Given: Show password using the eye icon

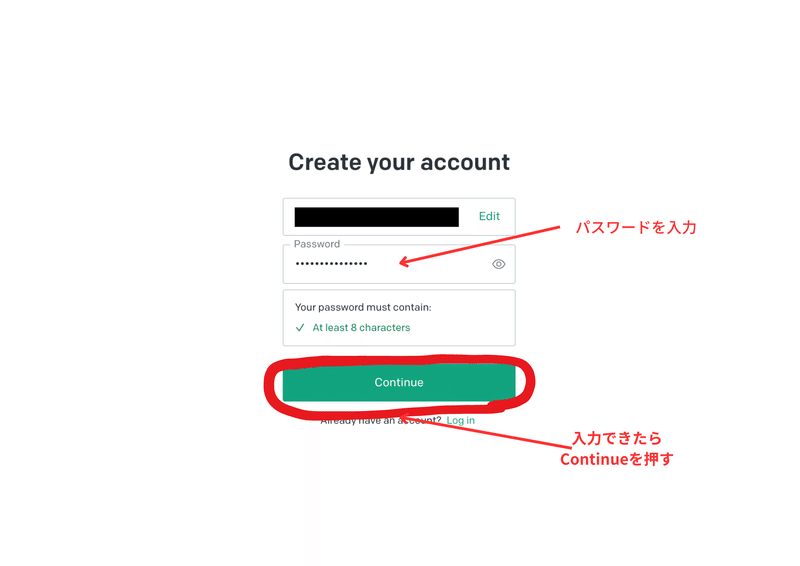Looking at the screenshot, I should pyautogui.click(x=498, y=264).
